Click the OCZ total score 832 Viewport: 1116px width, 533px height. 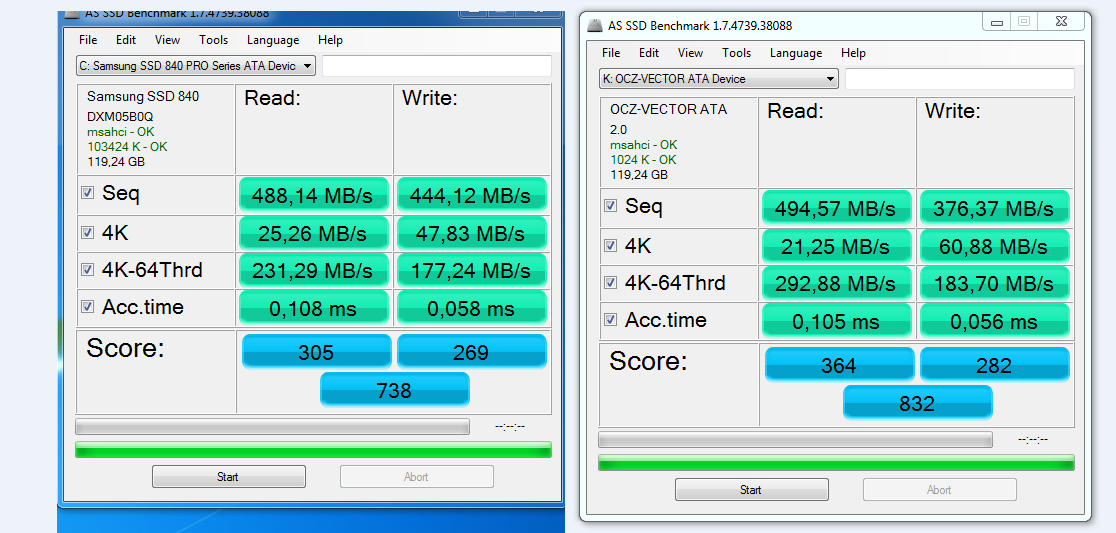918,402
